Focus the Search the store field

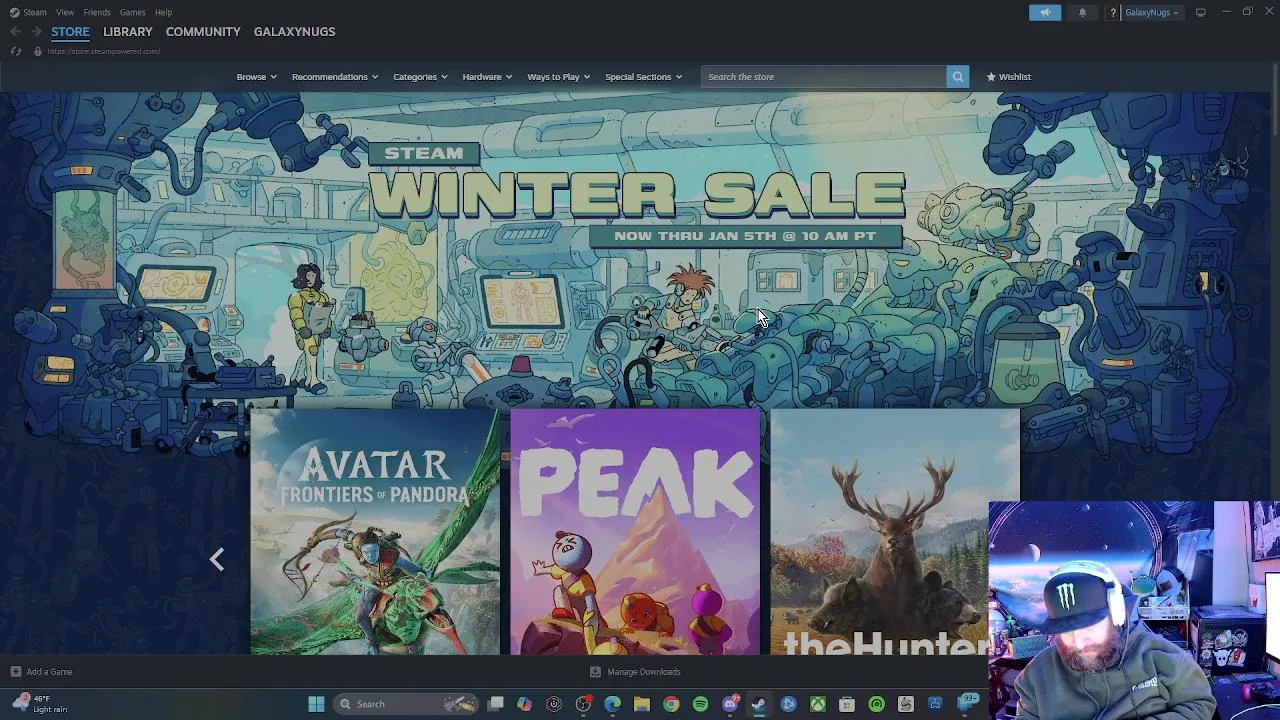point(823,77)
